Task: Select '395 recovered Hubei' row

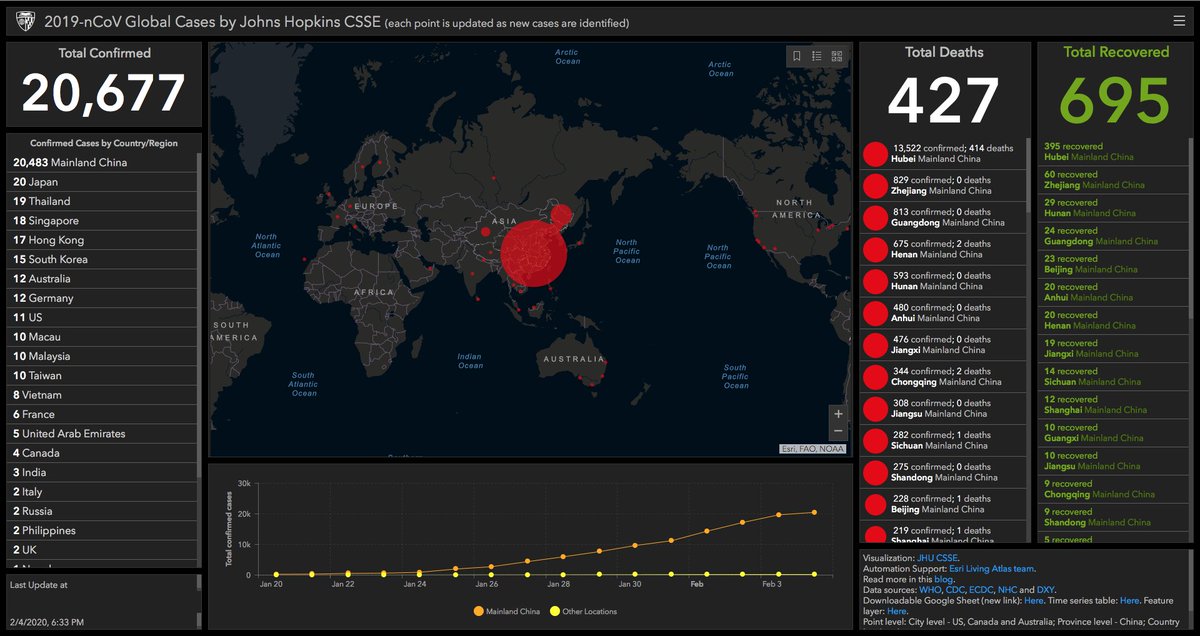Action: click(1113, 151)
